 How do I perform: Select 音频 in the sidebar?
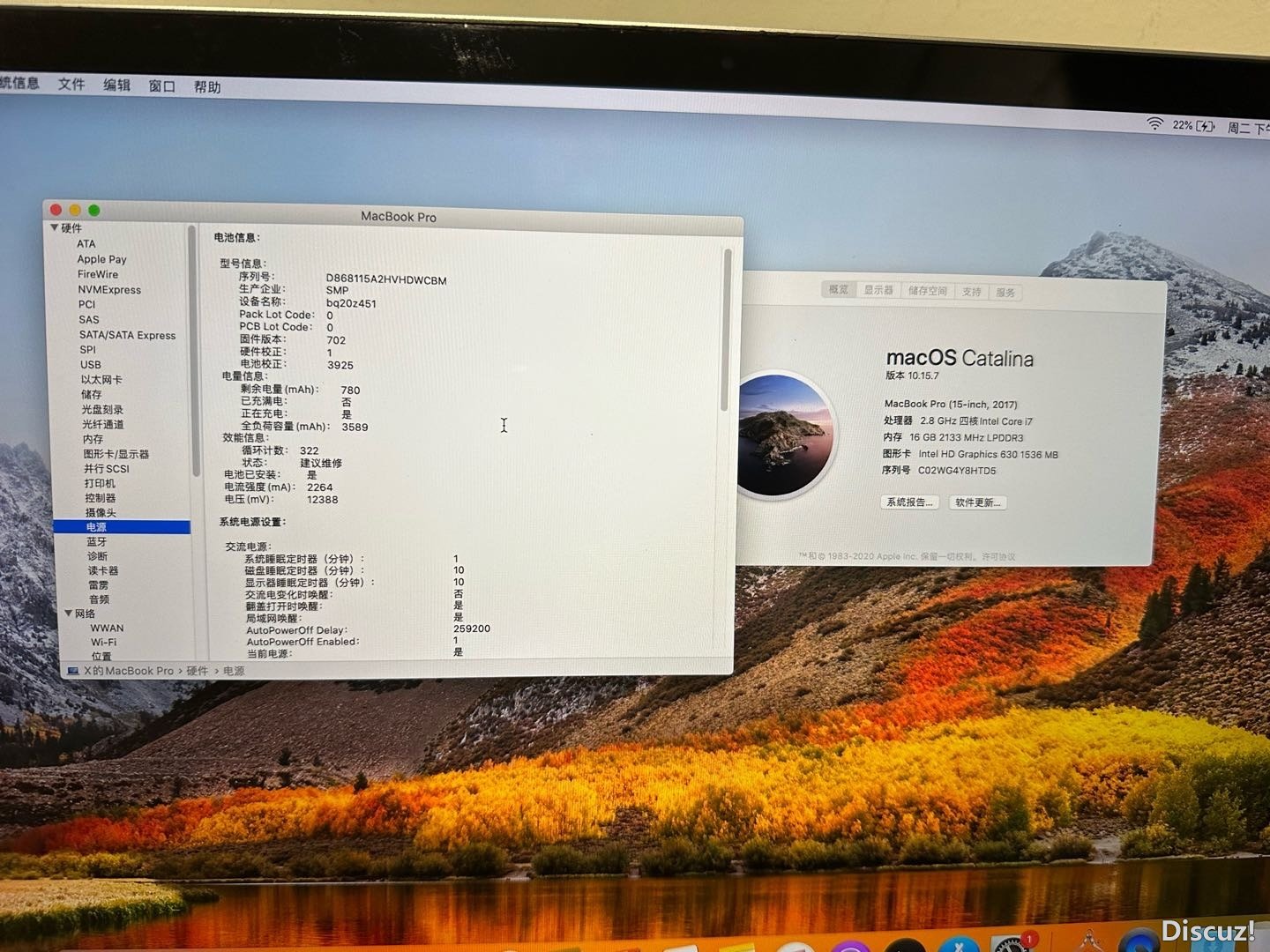point(99,599)
